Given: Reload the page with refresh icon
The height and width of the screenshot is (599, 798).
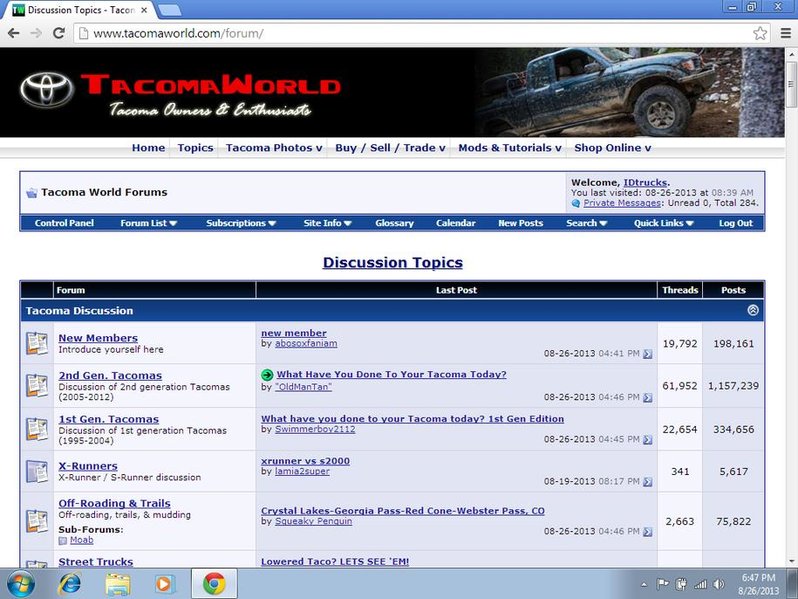Looking at the screenshot, I should pyautogui.click(x=59, y=33).
